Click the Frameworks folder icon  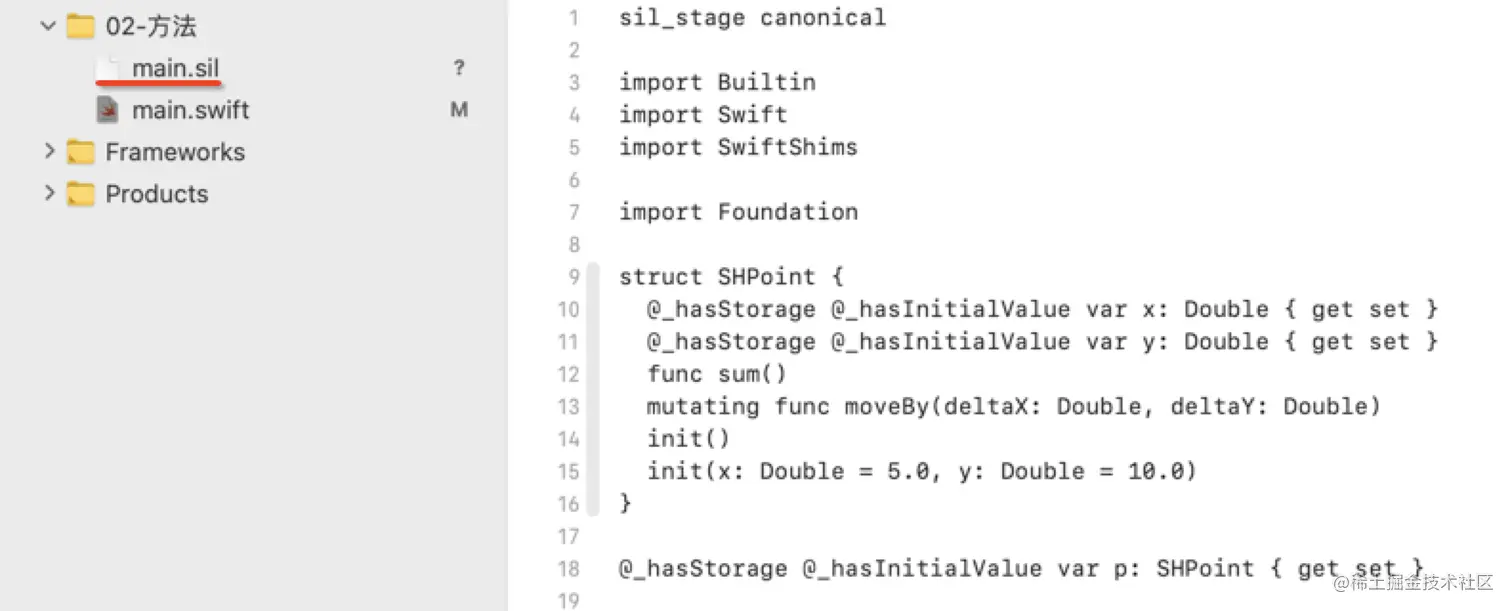82,152
